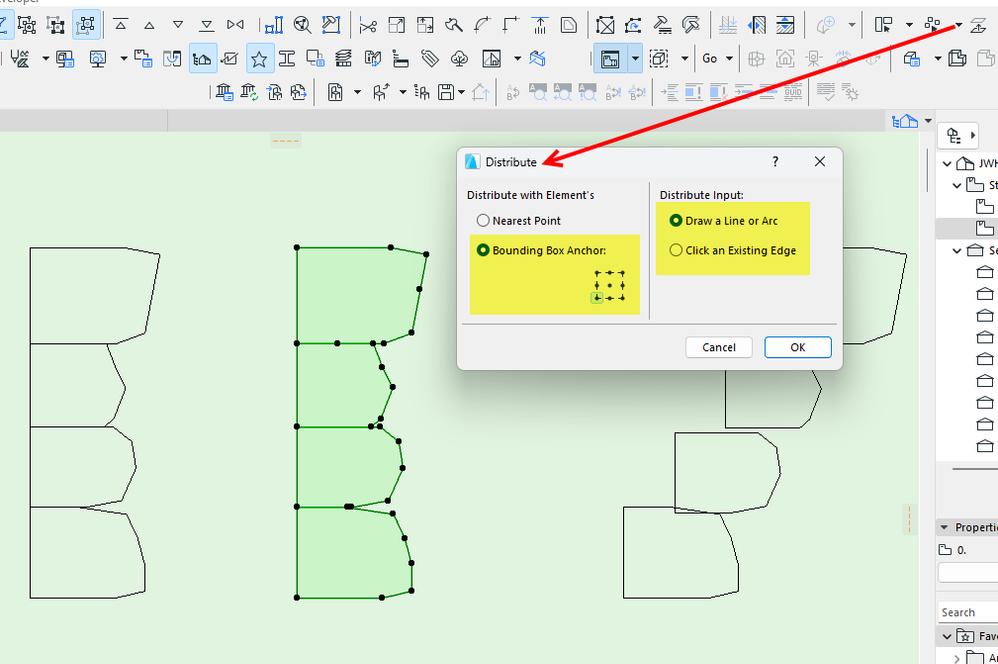Collapse the Sections tree node
The width and height of the screenshot is (998, 664).
click(x=957, y=251)
